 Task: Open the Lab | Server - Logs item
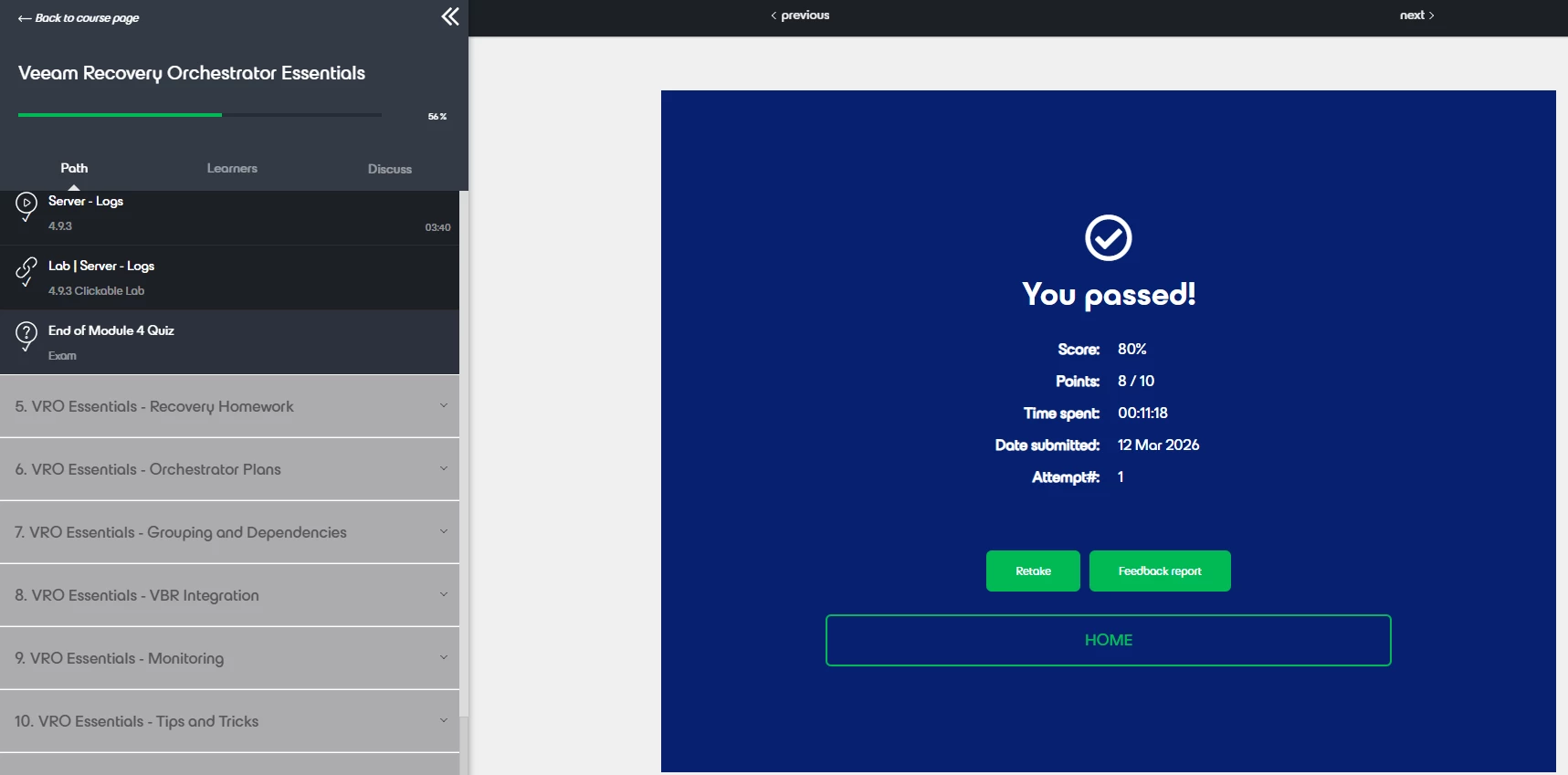pyautogui.click(x=229, y=278)
